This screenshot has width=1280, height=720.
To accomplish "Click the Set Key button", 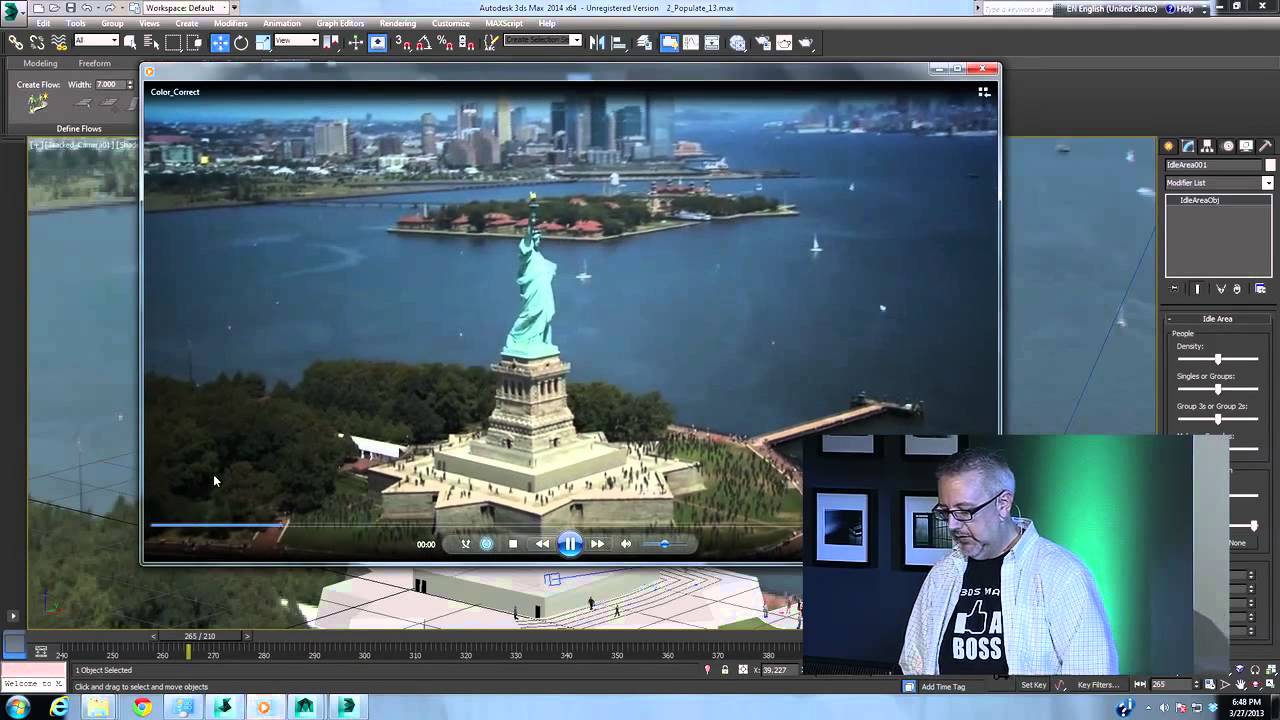I will 1033,685.
